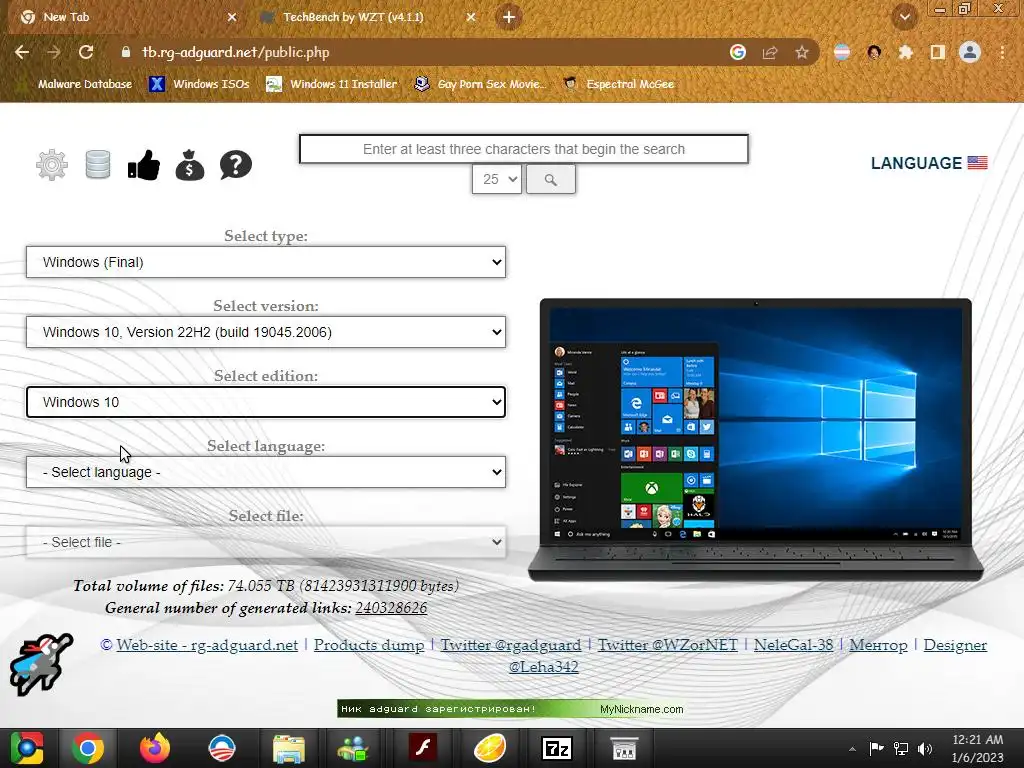Open Windows 11 Installer bookmark
Image resolution: width=1024 pixels, height=768 pixels.
tap(332, 84)
